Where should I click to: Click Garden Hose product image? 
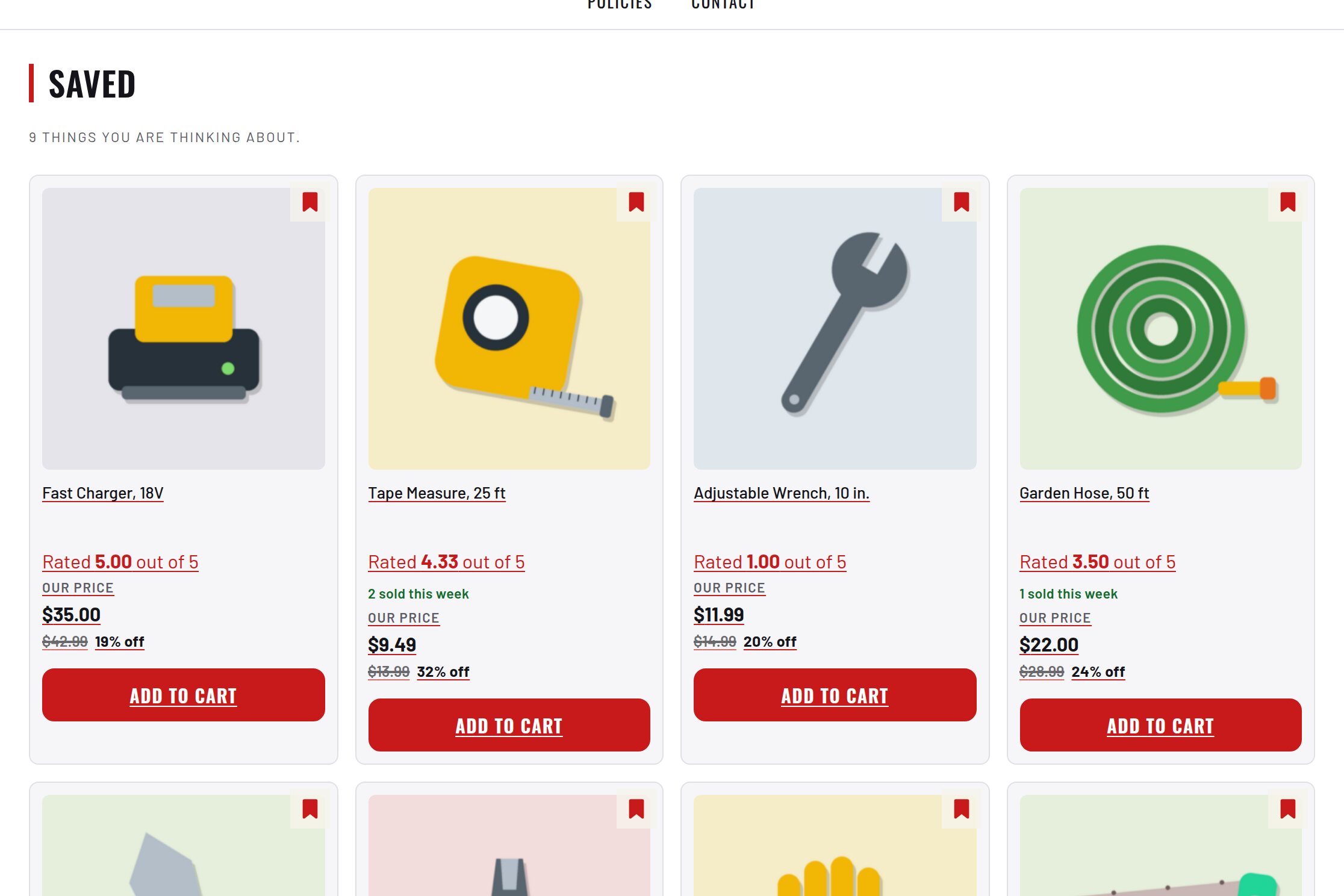point(1160,329)
